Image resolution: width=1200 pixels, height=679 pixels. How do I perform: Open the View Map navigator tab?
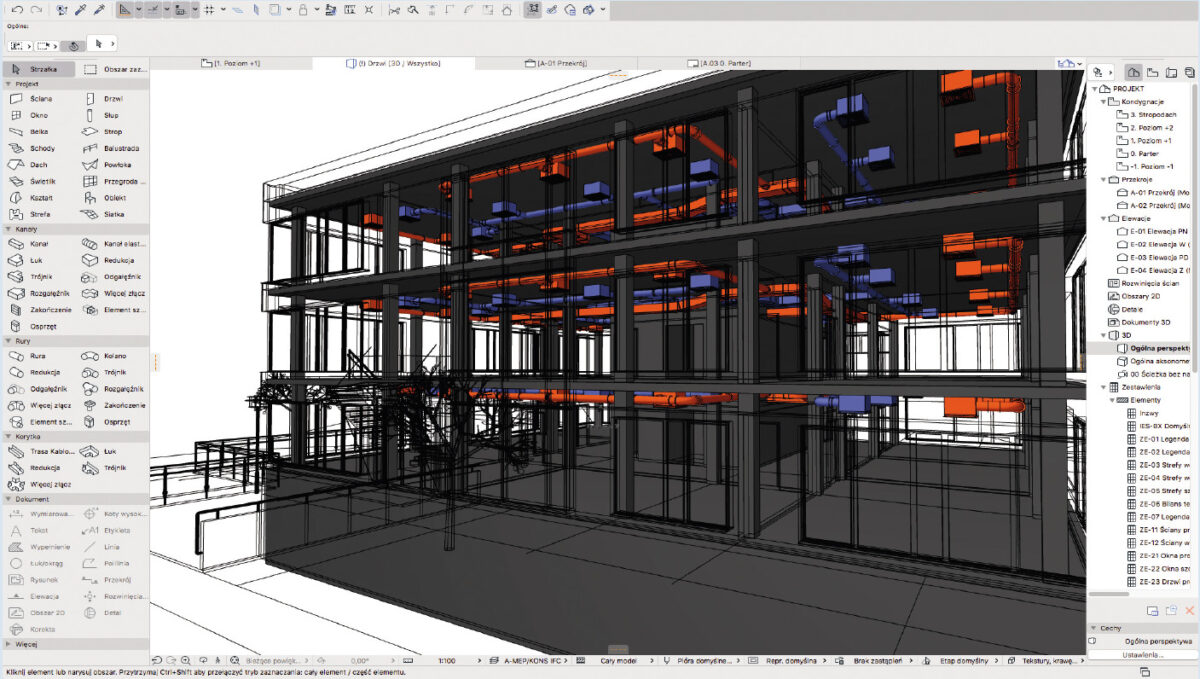pyautogui.click(x=1152, y=73)
